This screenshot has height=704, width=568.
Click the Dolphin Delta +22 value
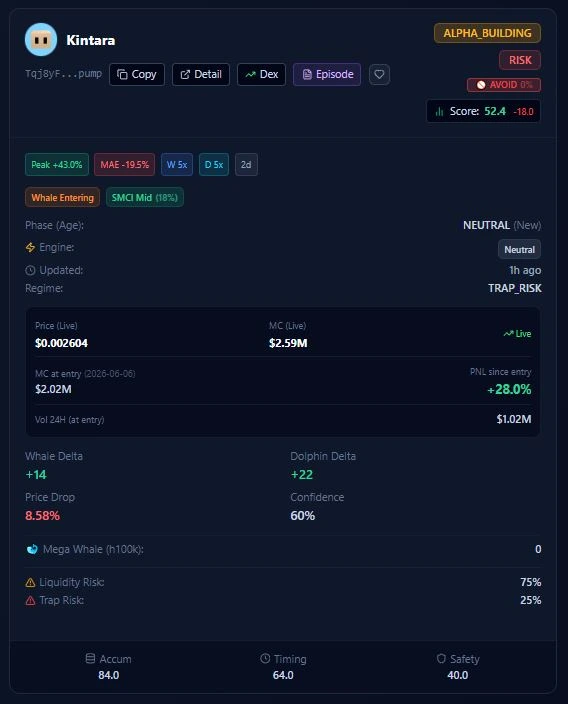click(302, 475)
